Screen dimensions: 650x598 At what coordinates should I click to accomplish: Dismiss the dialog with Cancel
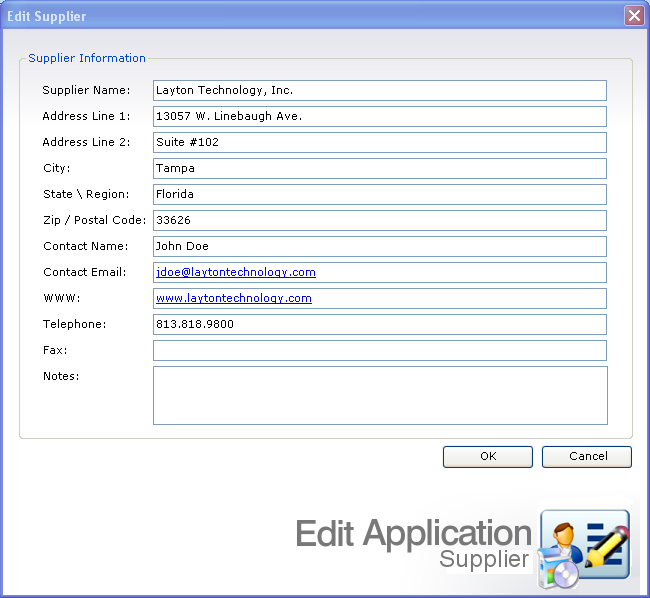click(587, 457)
